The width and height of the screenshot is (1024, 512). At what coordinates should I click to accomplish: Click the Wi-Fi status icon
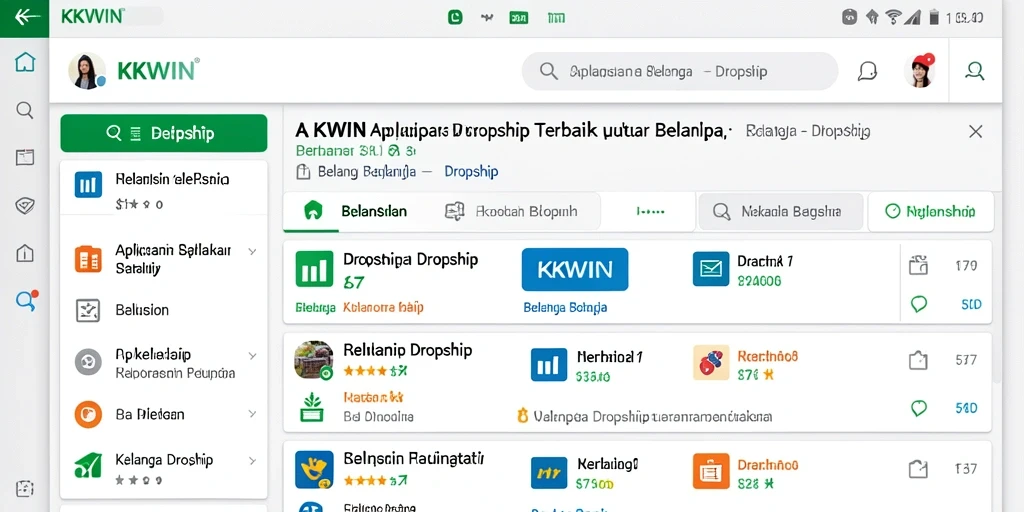click(893, 17)
